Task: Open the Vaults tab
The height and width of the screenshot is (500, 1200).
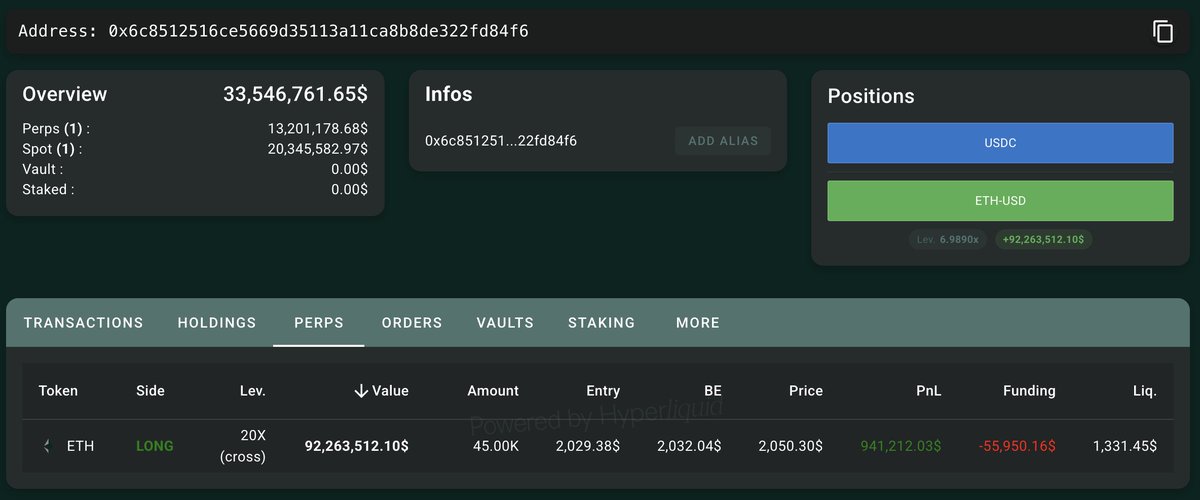Action: point(505,323)
